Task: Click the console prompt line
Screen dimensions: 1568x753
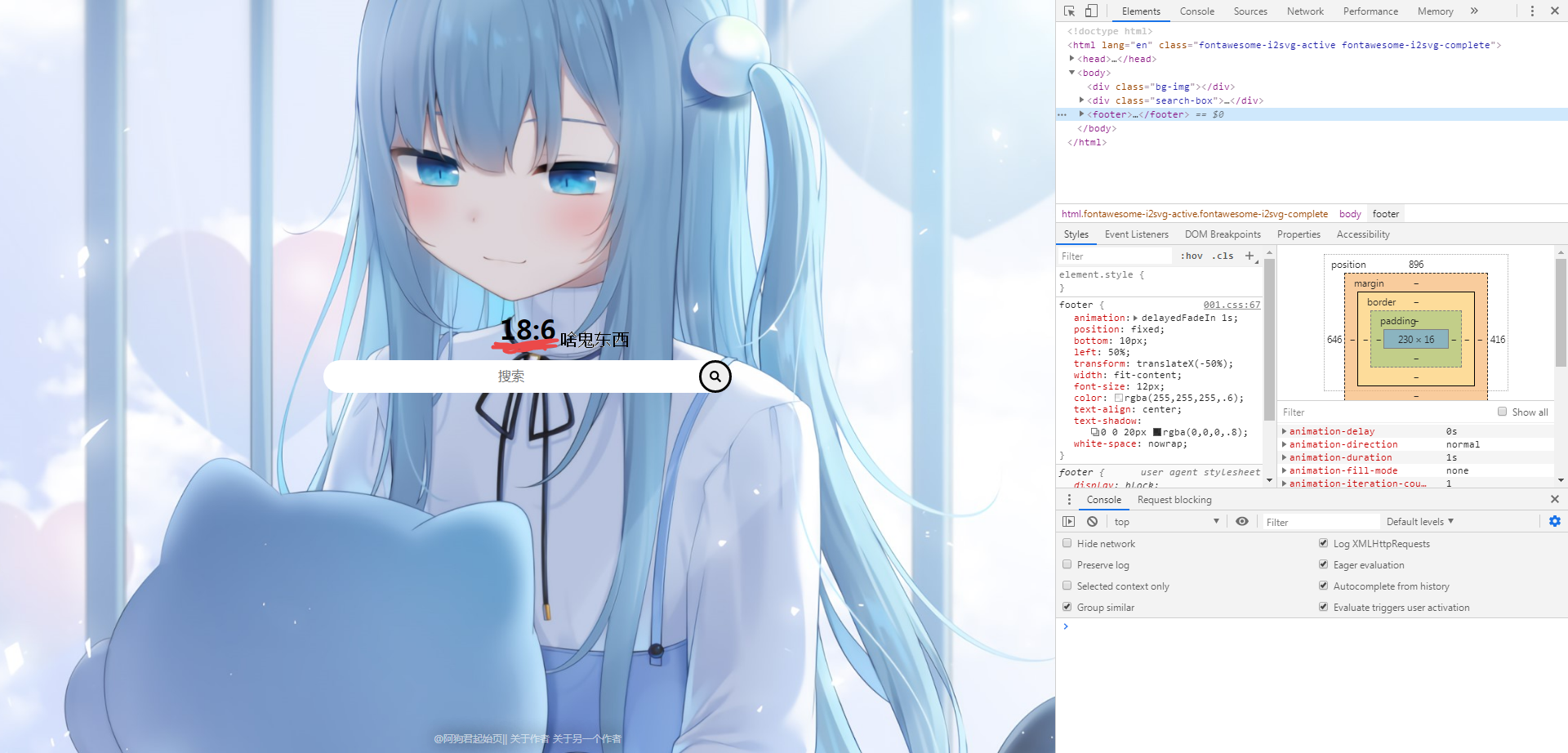Action: pyautogui.click(x=1312, y=626)
